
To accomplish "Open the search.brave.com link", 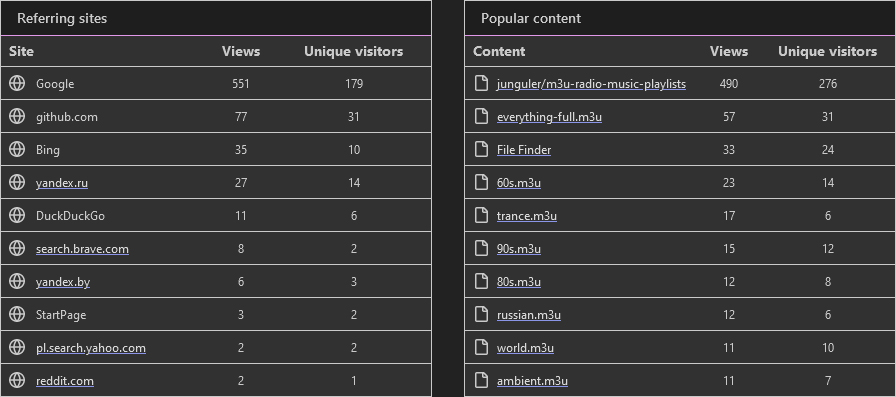I will [82, 249].
